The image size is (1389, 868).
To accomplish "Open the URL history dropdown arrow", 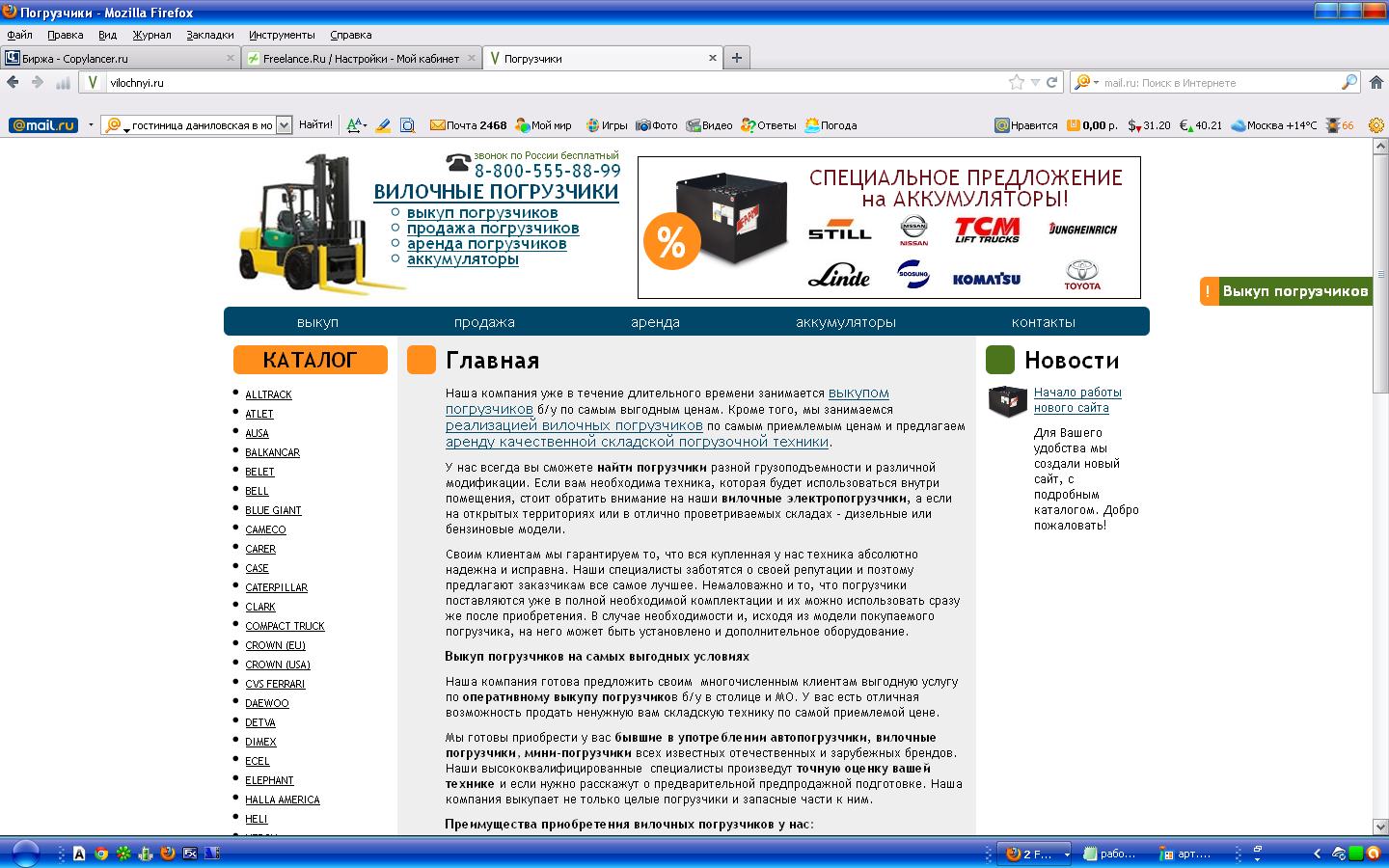I will [1035, 83].
